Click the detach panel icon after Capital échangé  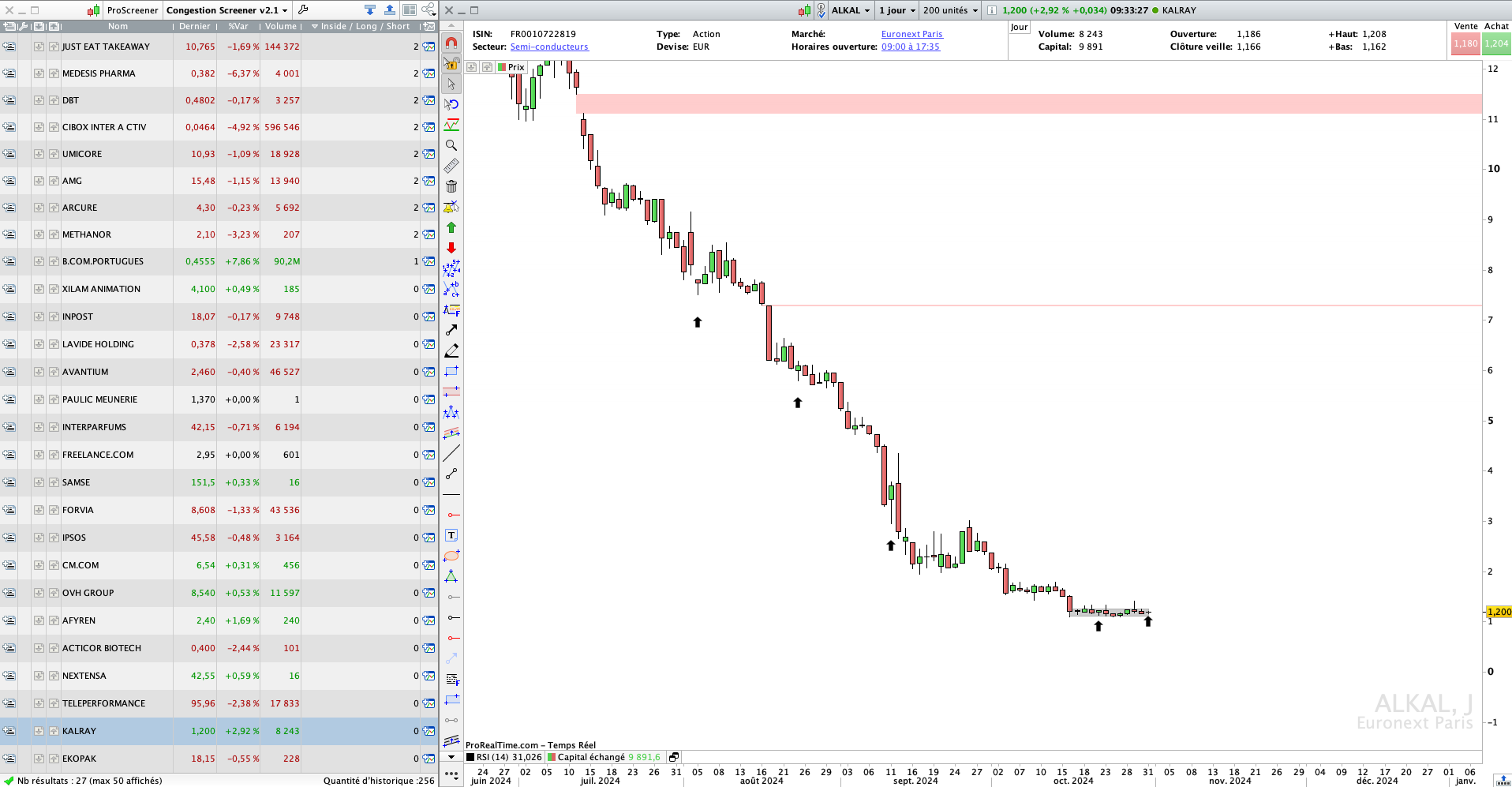click(674, 757)
